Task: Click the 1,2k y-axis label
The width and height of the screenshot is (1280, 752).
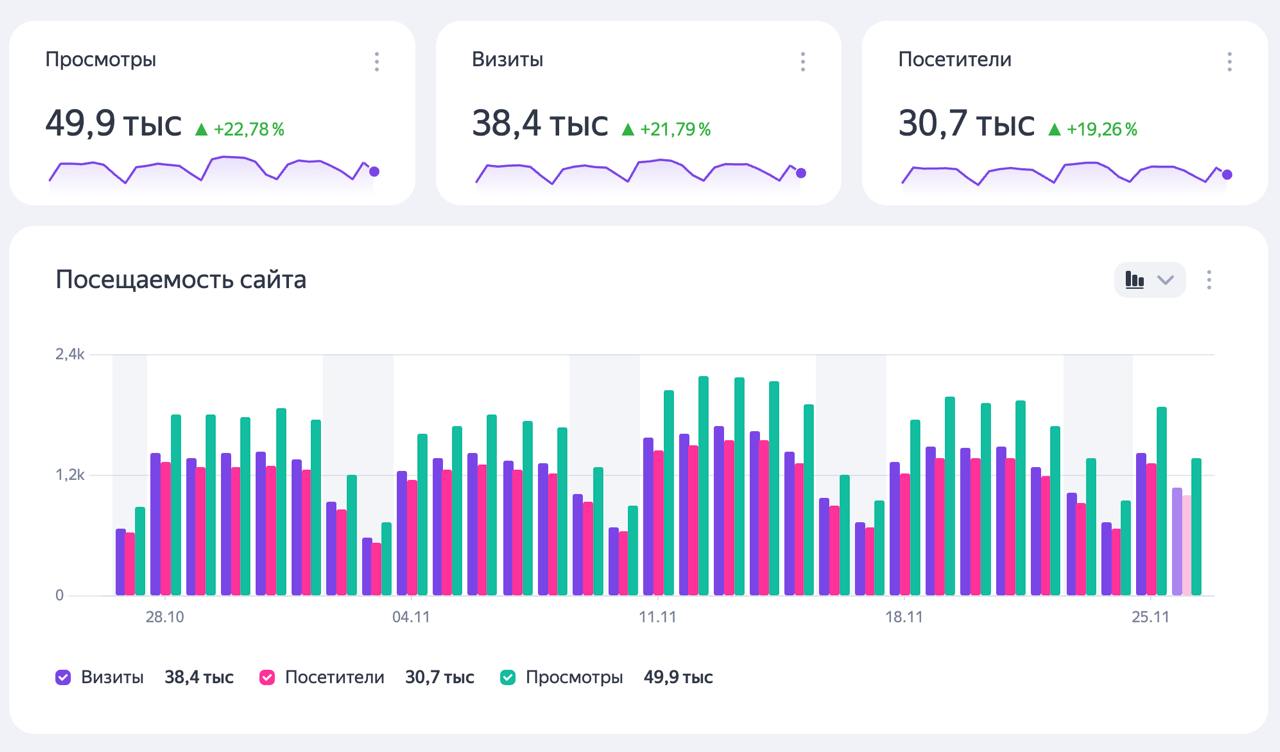Action: click(70, 475)
